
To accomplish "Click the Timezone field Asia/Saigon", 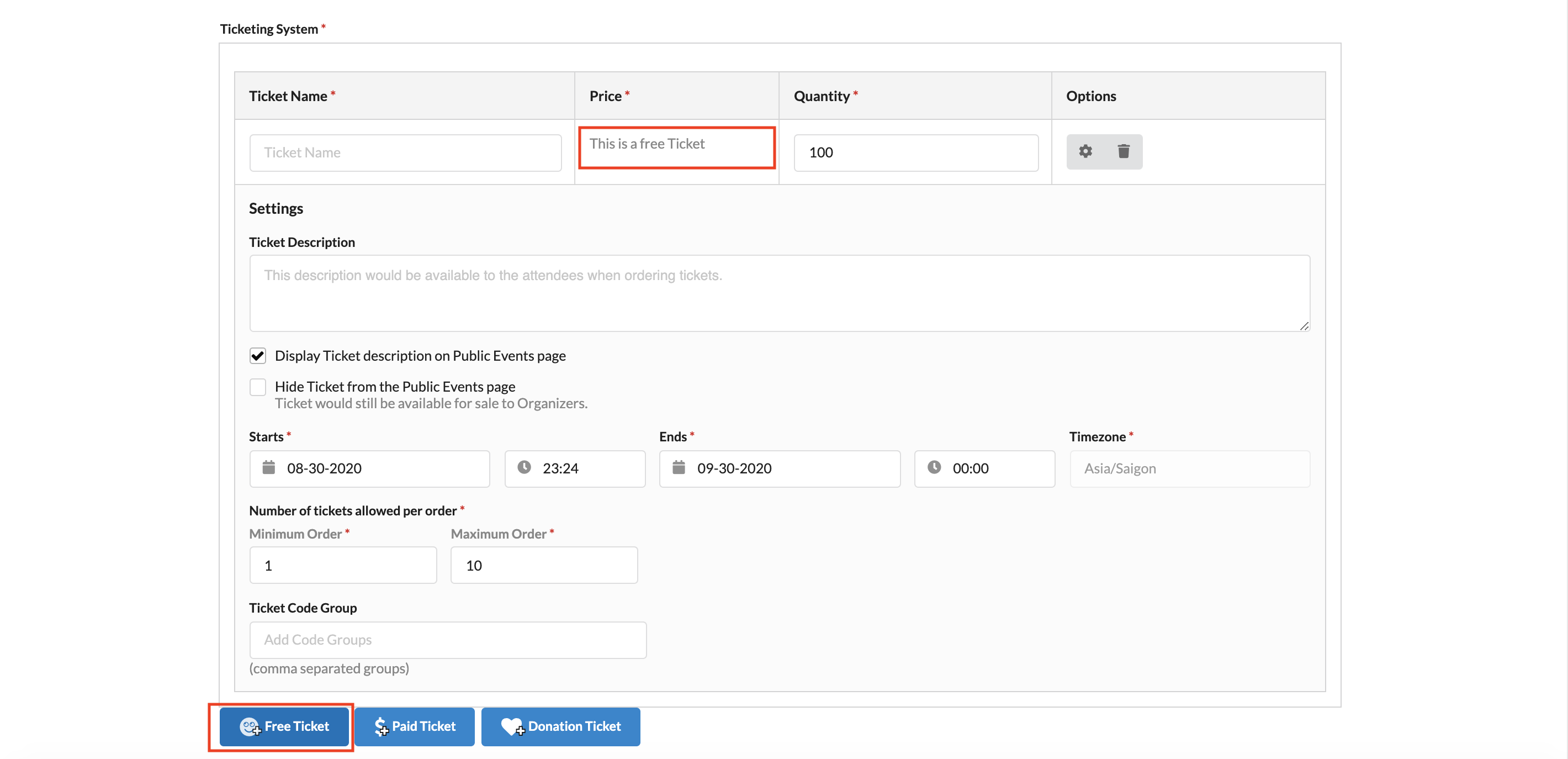I will tap(1190, 468).
